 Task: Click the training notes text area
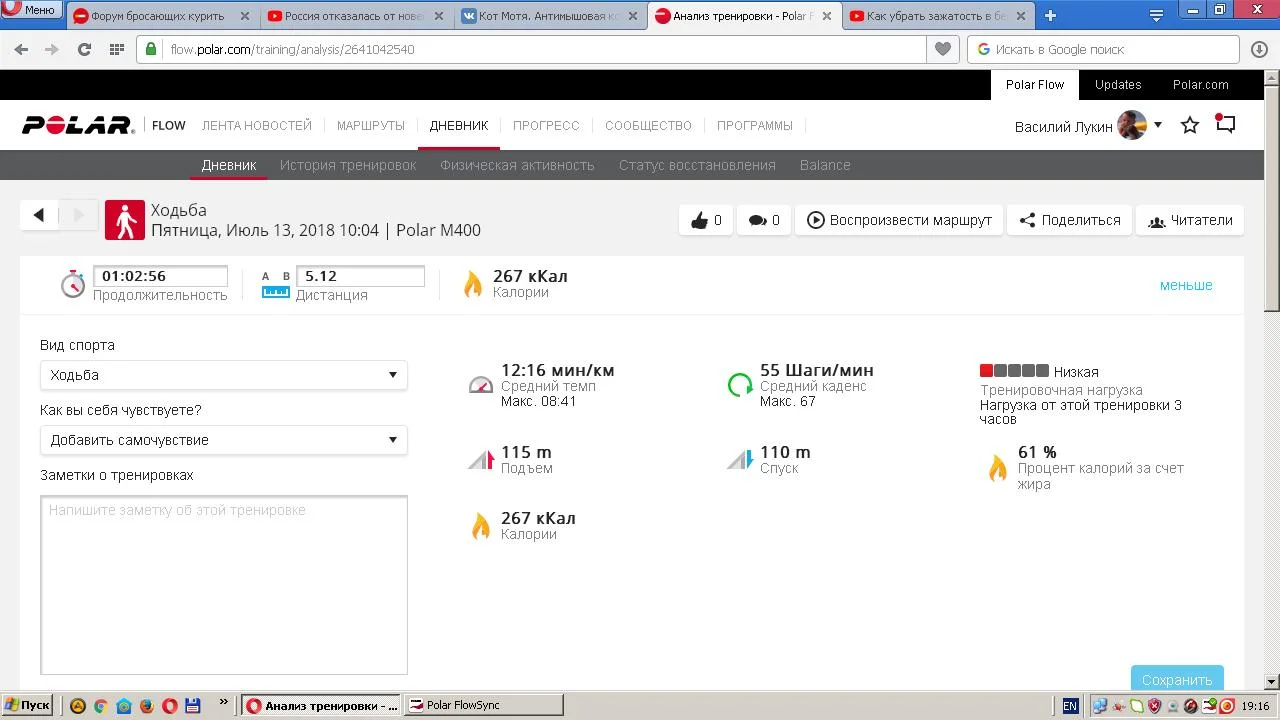click(223, 585)
